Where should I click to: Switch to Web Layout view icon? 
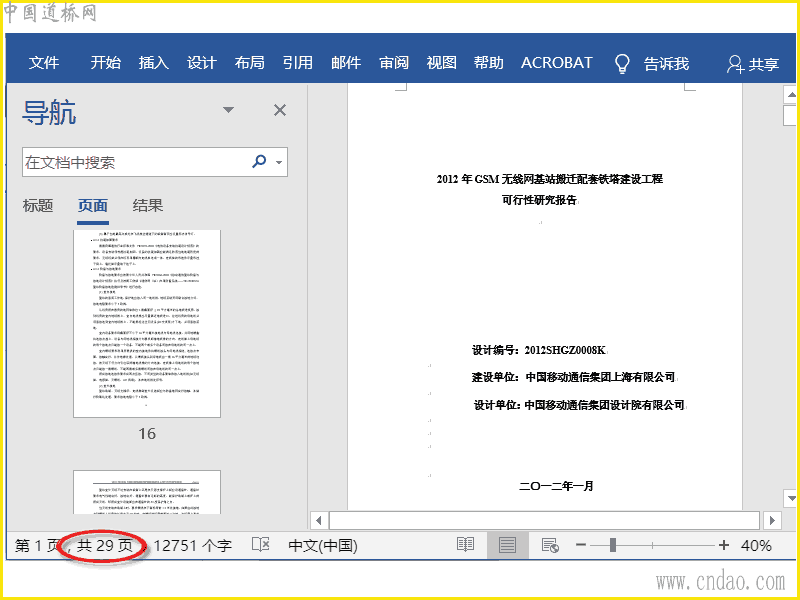pyautogui.click(x=550, y=545)
